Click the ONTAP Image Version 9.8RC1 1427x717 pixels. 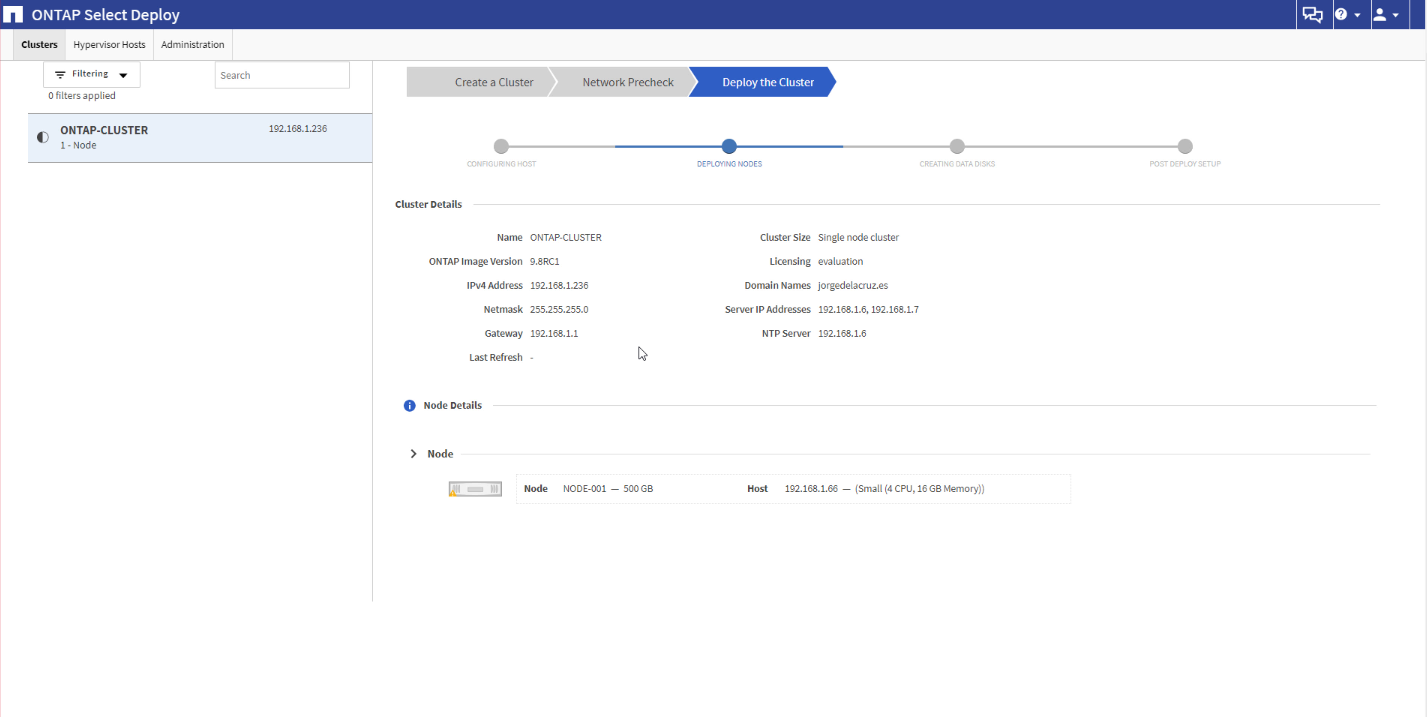pyautogui.click(x=547, y=262)
